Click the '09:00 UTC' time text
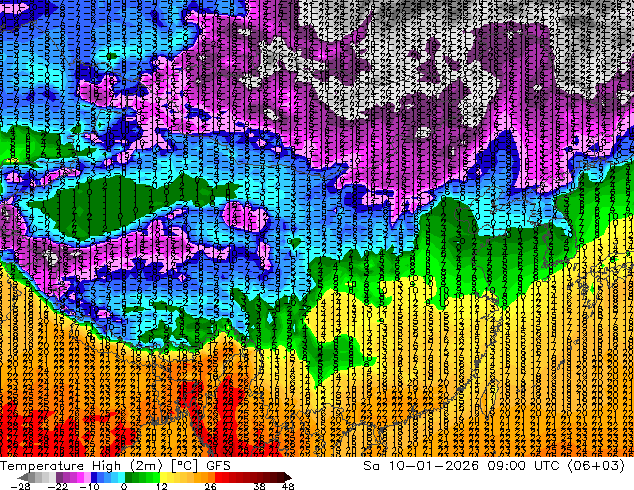The image size is (634, 490). (524, 466)
